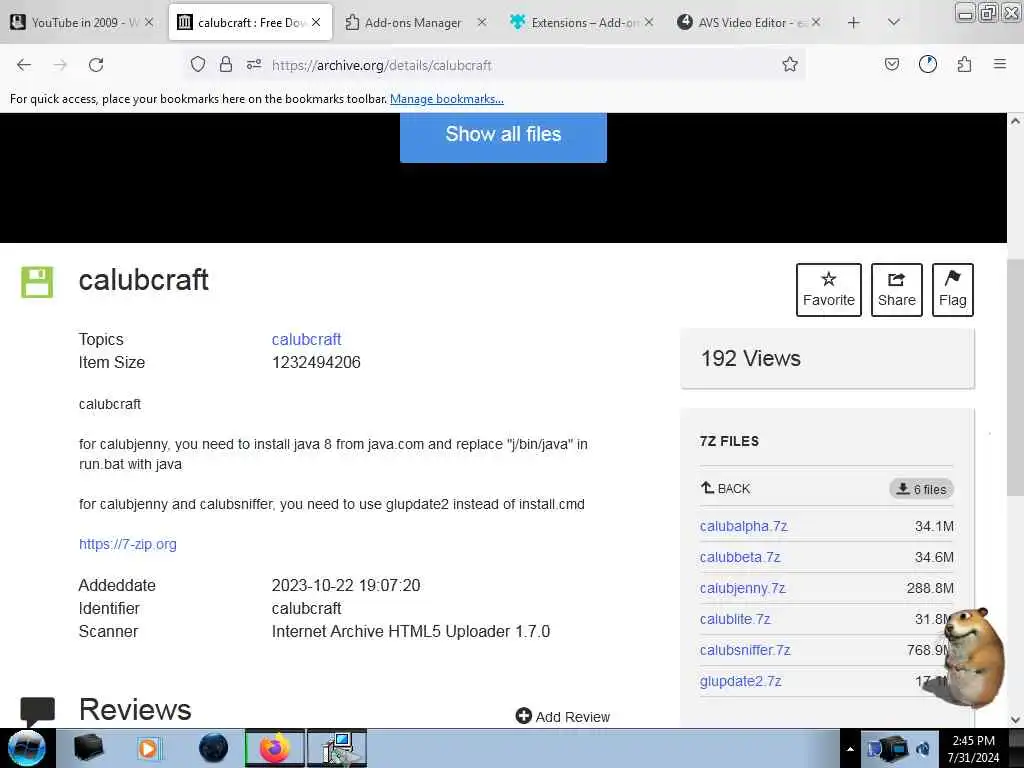Click the Addeddate value 2023-10-22 19:07:20
This screenshot has height=768, width=1024.
pyautogui.click(x=346, y=585)
